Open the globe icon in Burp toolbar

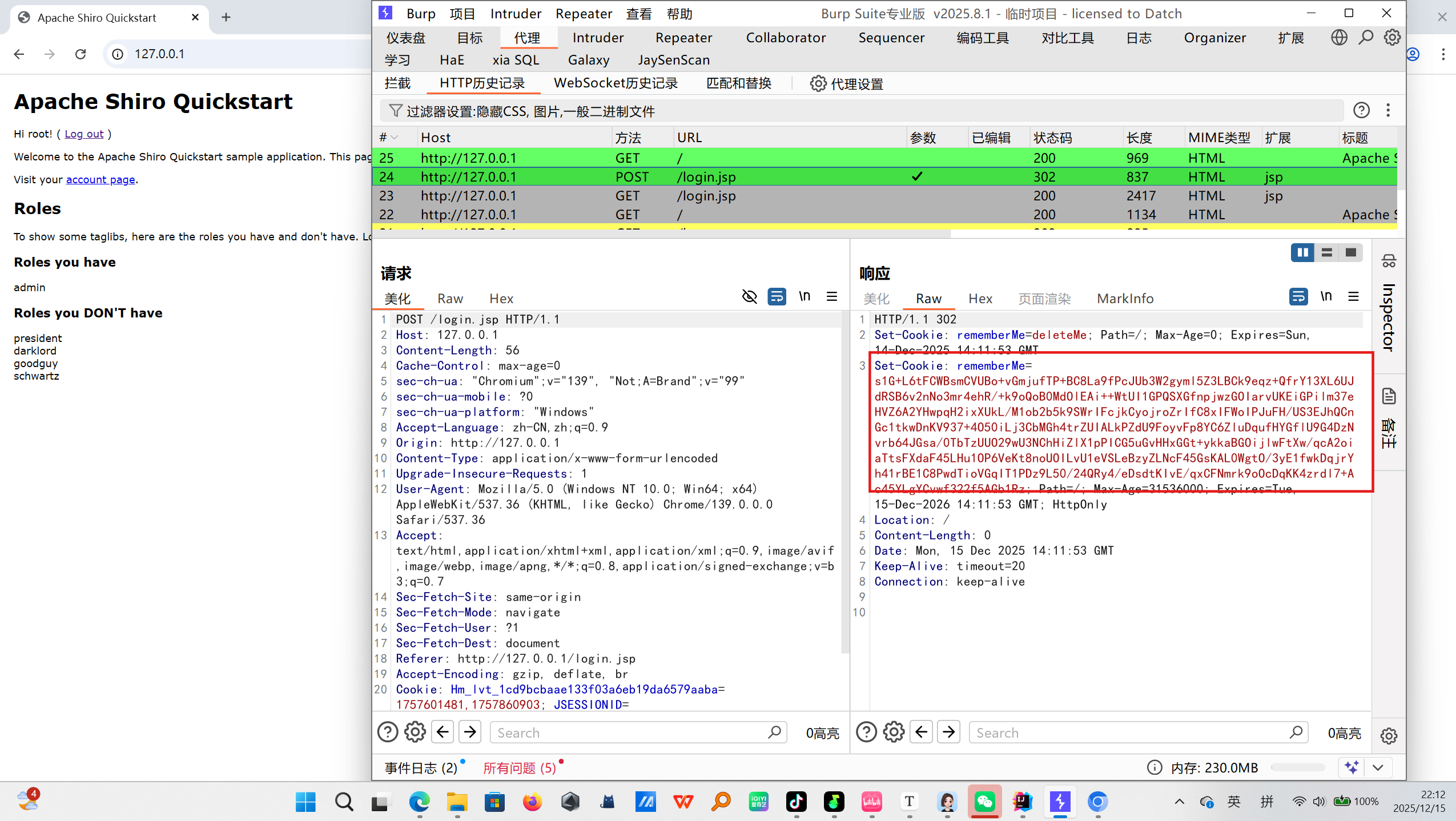(1339, 38)
